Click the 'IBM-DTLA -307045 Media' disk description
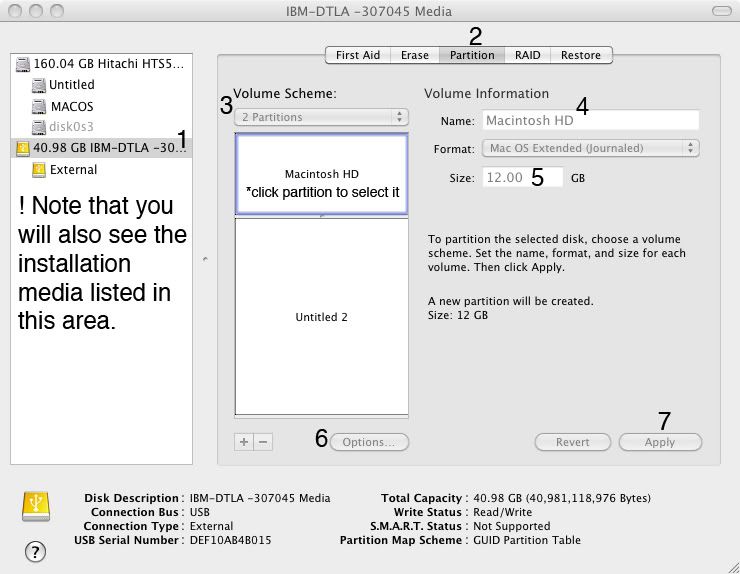The width and height of the screenshot is (740, 574). coord(260,498)
